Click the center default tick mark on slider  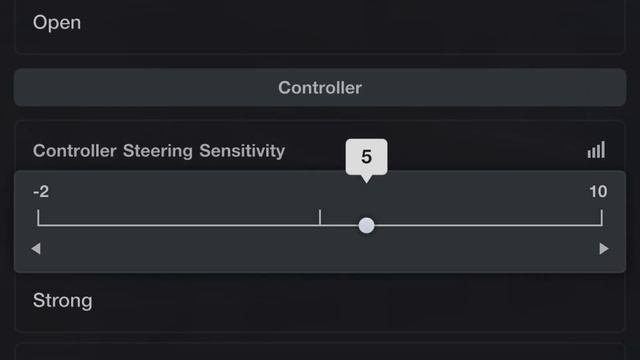pos(320,217)
